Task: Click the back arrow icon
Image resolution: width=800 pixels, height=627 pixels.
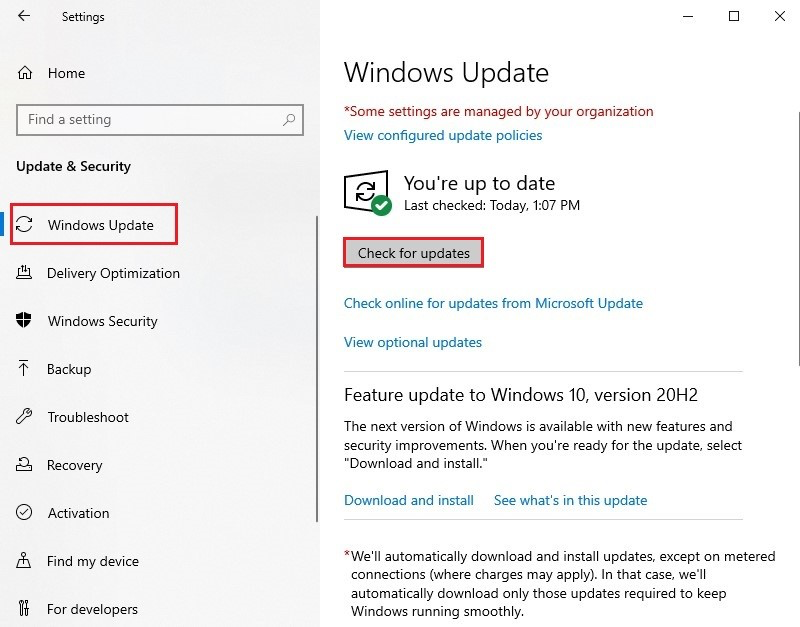Action: 24,16
